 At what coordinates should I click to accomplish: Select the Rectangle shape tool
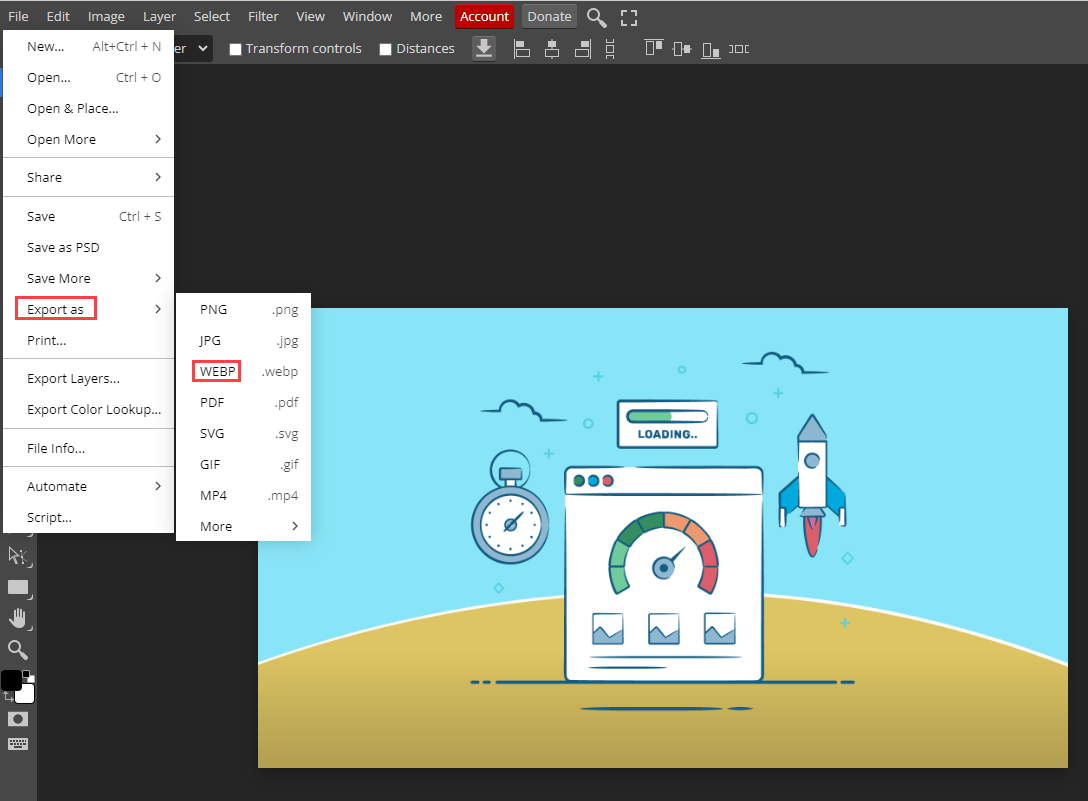pos(18,587)
